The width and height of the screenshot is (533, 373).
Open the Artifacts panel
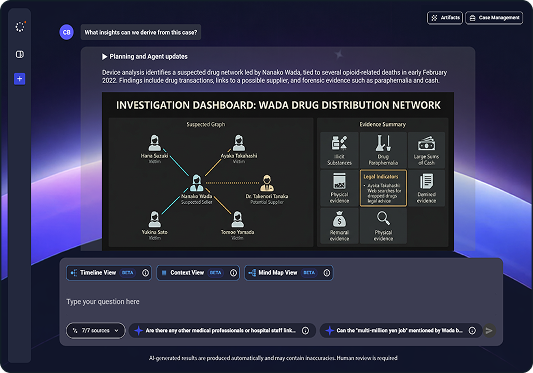click(x=445, y=18)
